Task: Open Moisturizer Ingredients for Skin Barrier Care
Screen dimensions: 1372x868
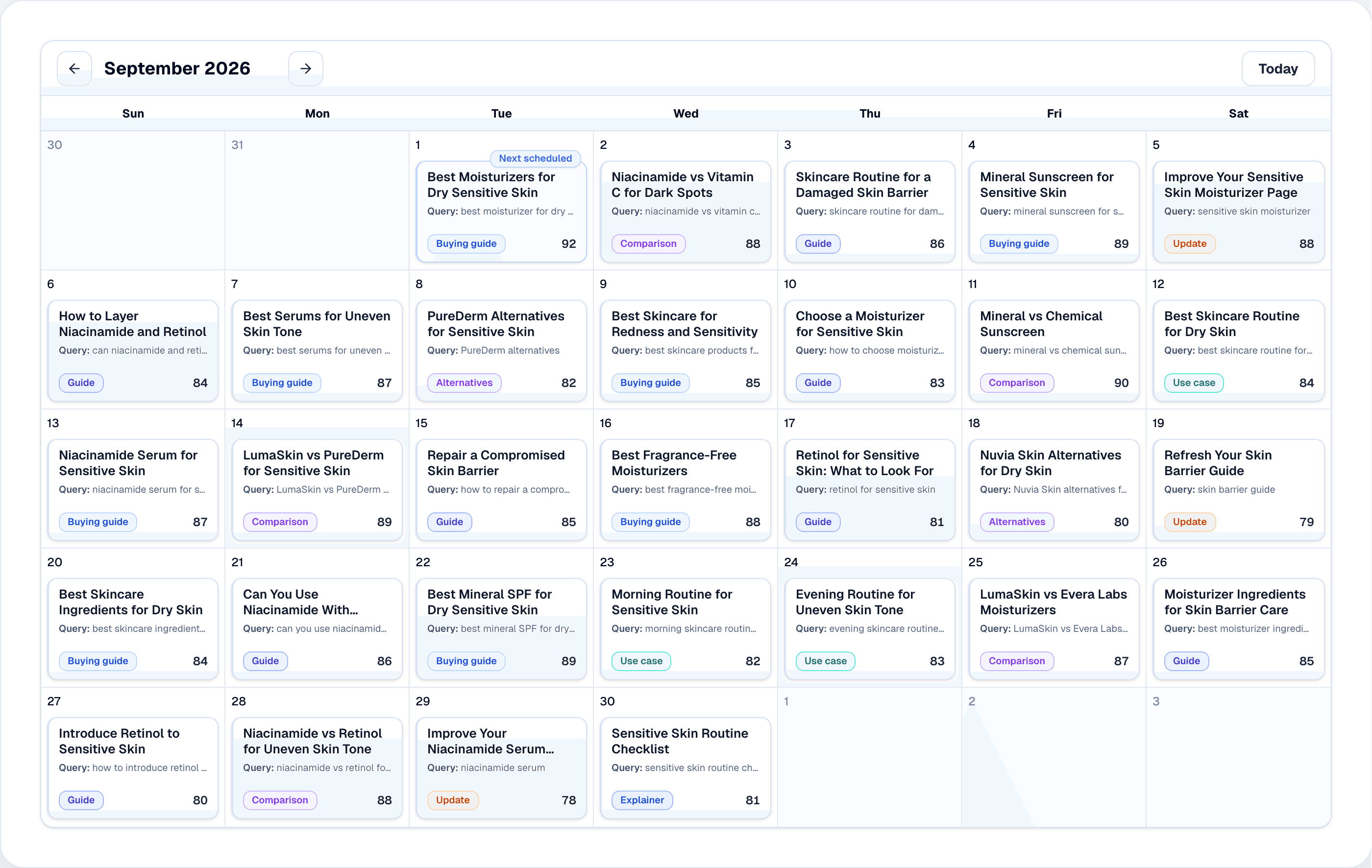Action: click(x=1239, y=629)
